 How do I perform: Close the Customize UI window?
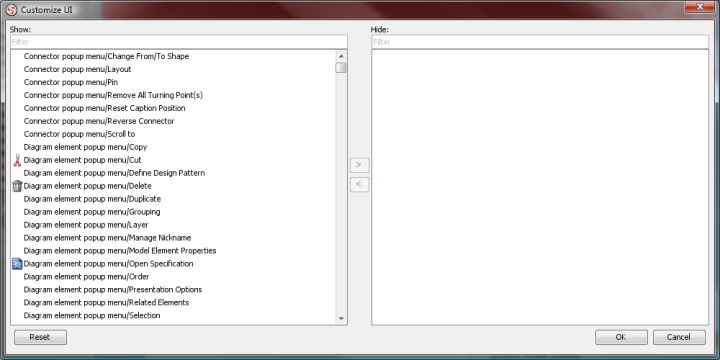700,6
